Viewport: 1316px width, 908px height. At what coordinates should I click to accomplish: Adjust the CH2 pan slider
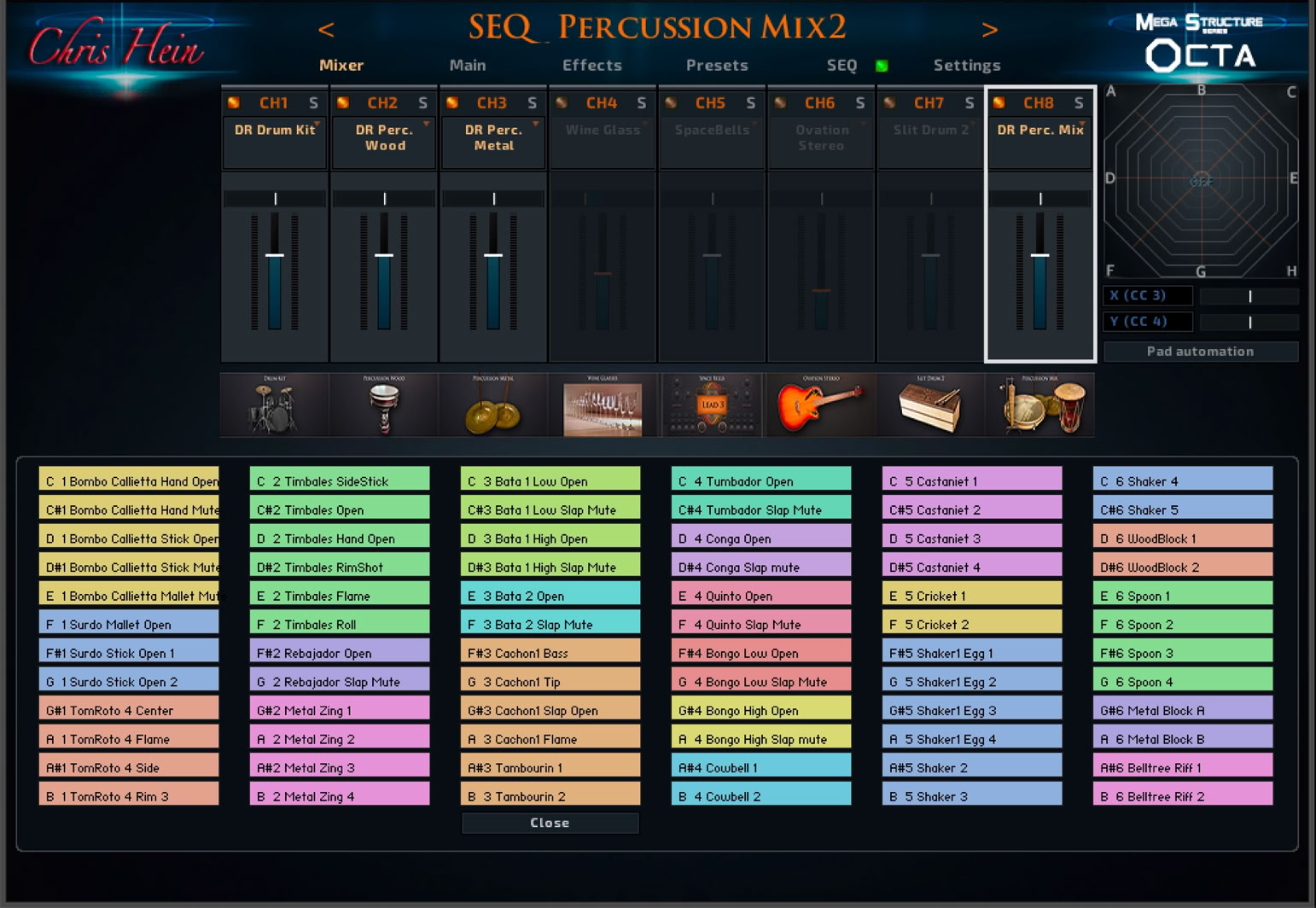tap(384, 199)
